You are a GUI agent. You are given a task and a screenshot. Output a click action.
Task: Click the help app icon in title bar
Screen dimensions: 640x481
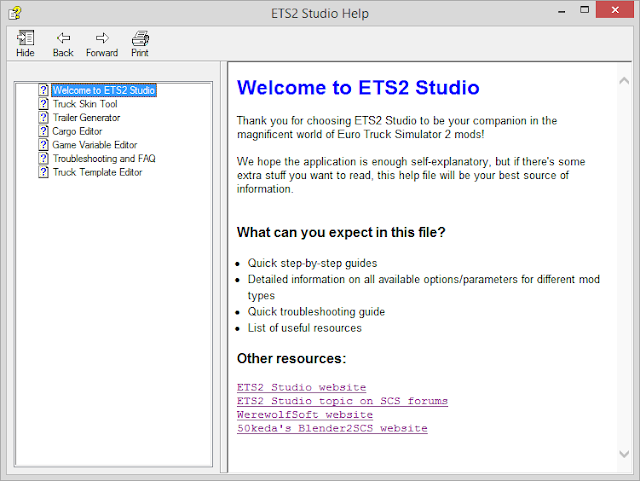click(15, 13)
